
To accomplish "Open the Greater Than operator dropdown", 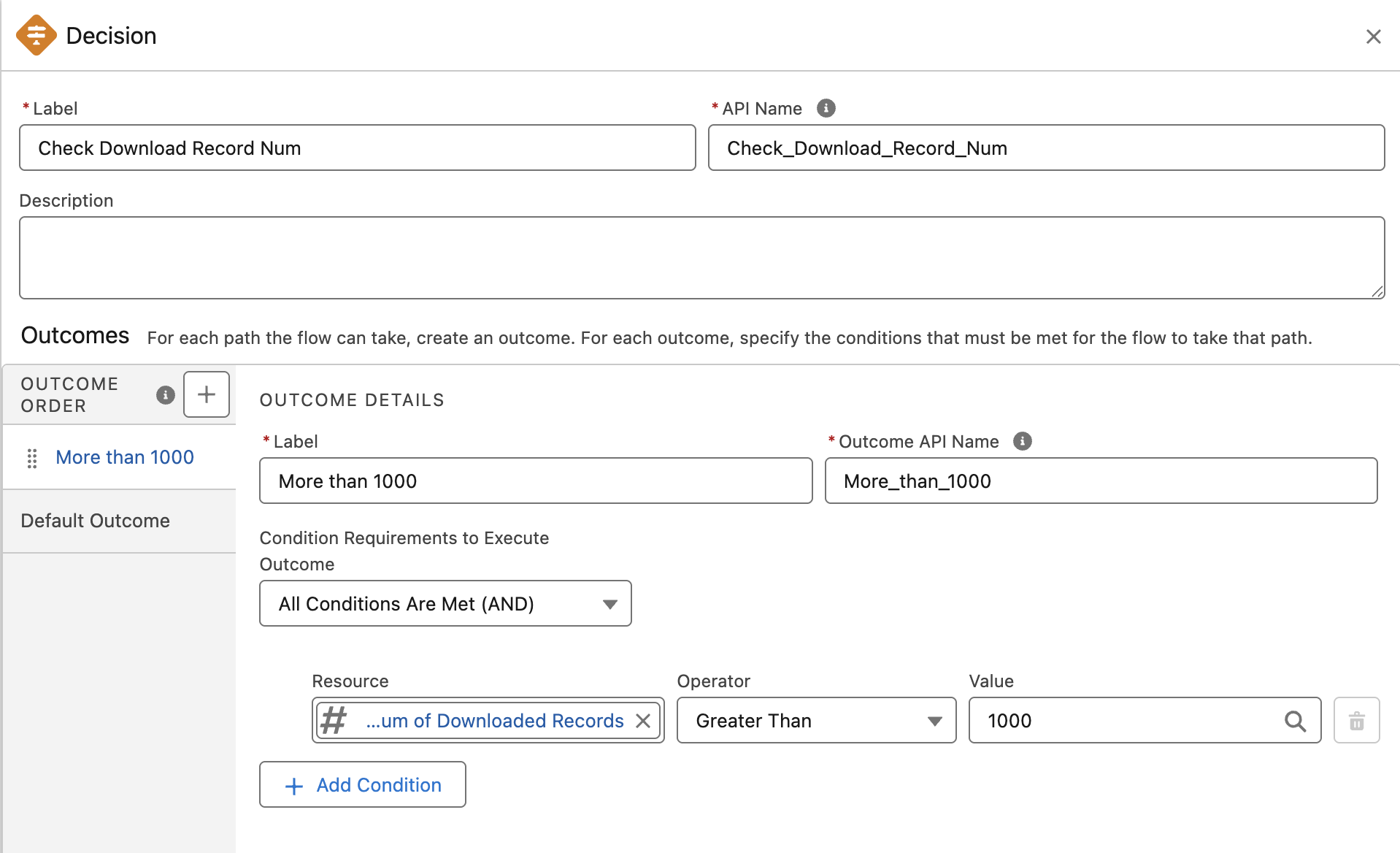I will tap(816, 721).
